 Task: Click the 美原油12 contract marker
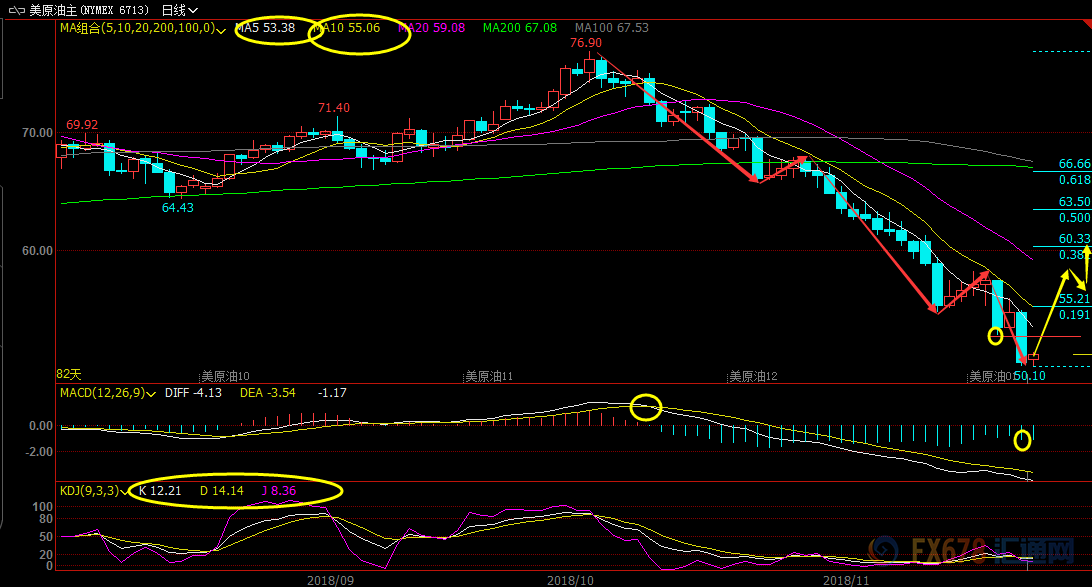click(754, 376)
